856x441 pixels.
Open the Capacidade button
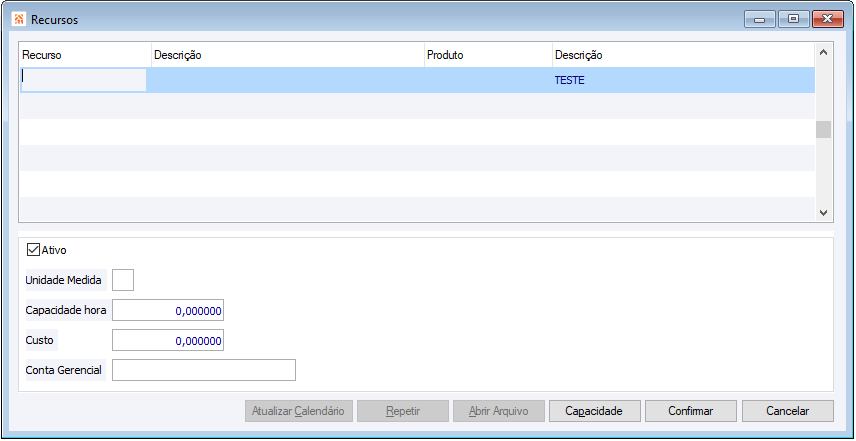(x=595, y=411)
